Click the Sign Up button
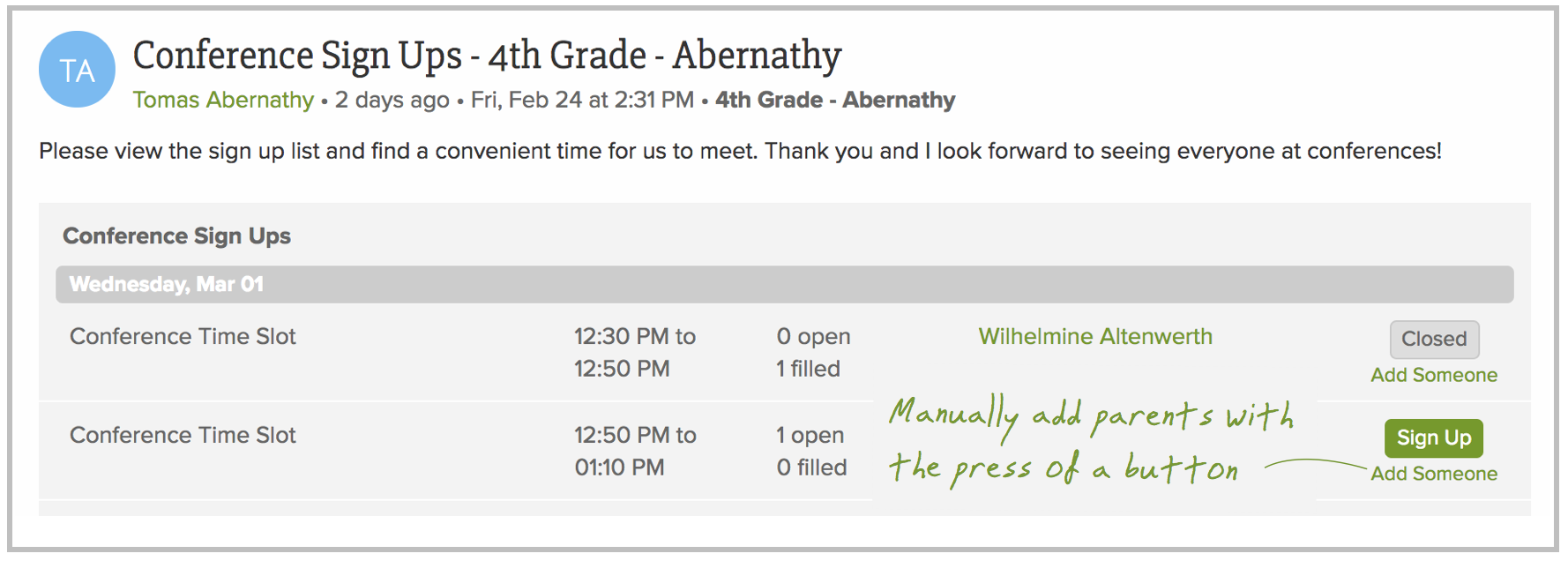Screen dimensions: 1568x561 [x=1434, y=438]
